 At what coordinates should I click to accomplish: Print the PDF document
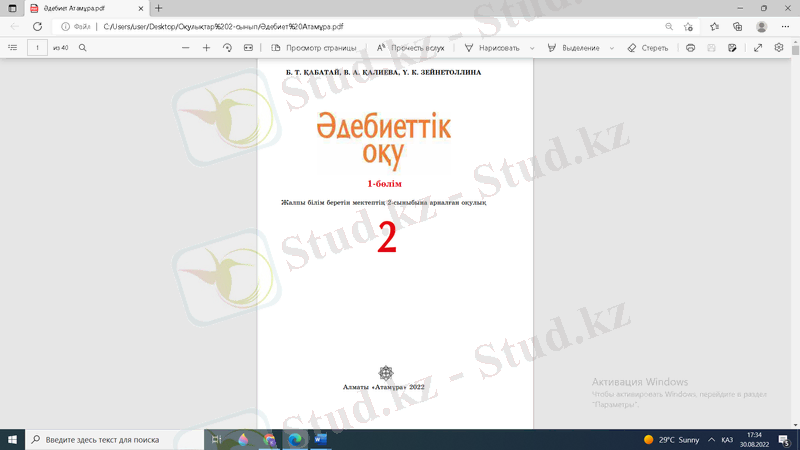(x=690, y=47)
